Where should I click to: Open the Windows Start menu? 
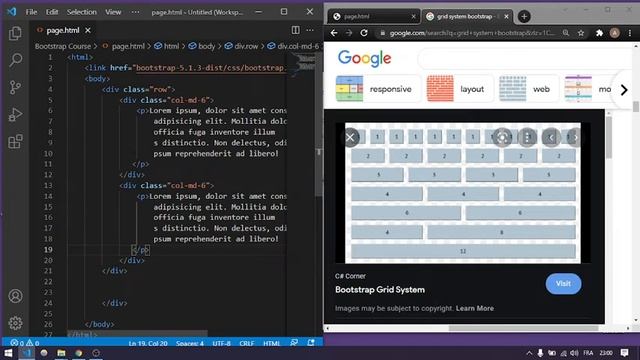tap(8, 353)
